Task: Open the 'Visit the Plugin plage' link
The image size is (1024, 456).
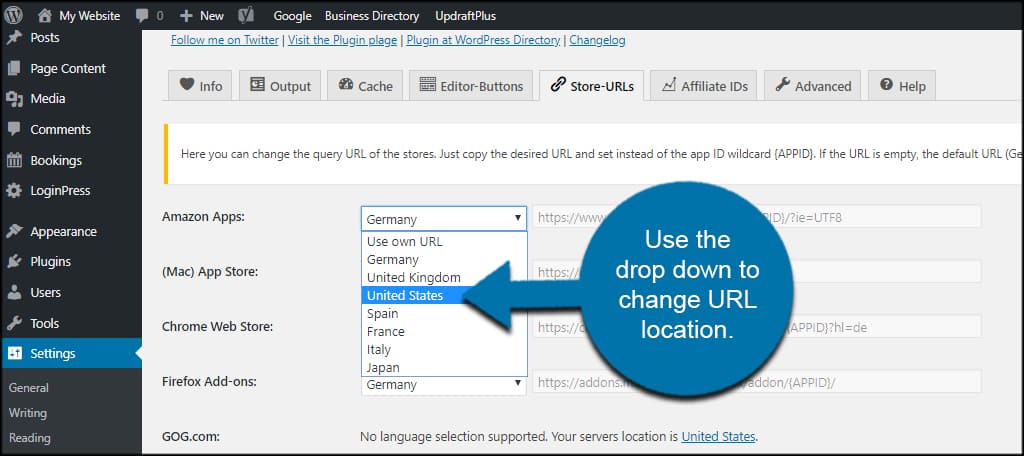Action: (342, 40)
